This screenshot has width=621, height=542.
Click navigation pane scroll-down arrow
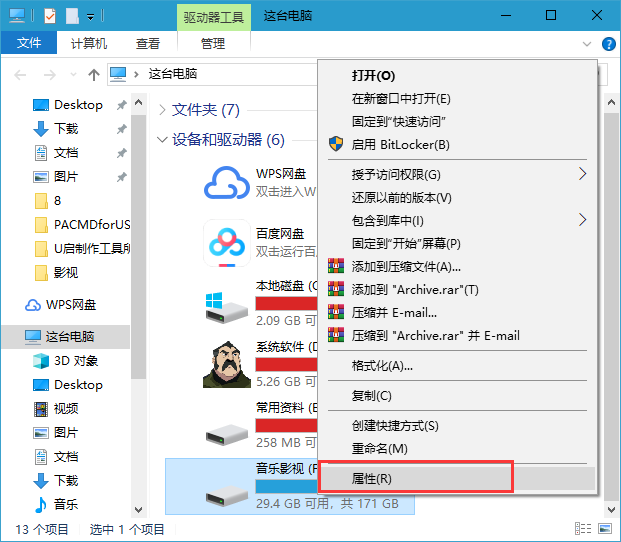tap(138, 509)
